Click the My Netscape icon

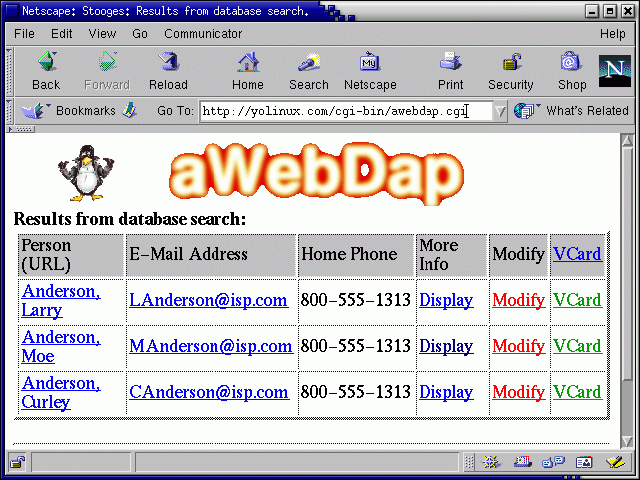(370, 69)
